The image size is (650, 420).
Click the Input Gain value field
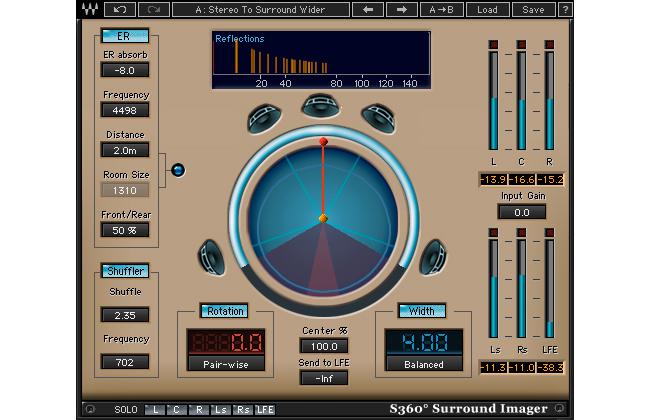click(521, 212)
